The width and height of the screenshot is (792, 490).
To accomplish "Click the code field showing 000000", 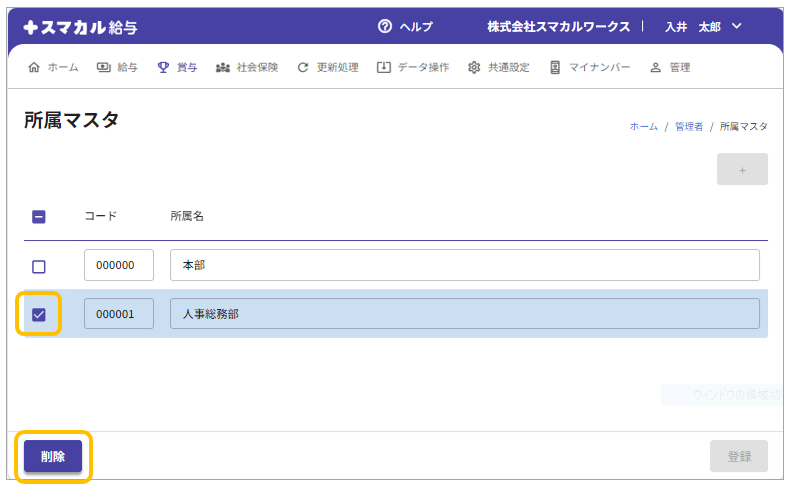I will point(119,266).
